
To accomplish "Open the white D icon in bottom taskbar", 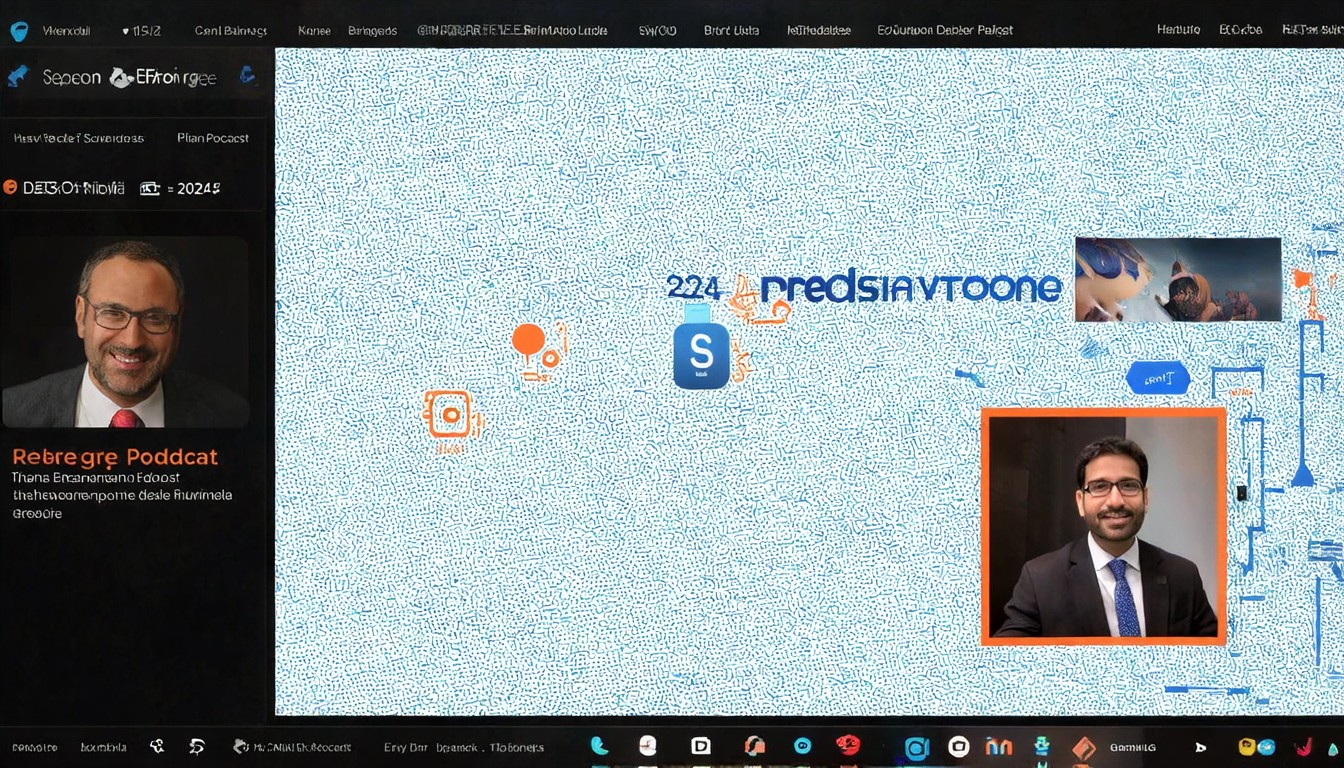I will [701, 746].
